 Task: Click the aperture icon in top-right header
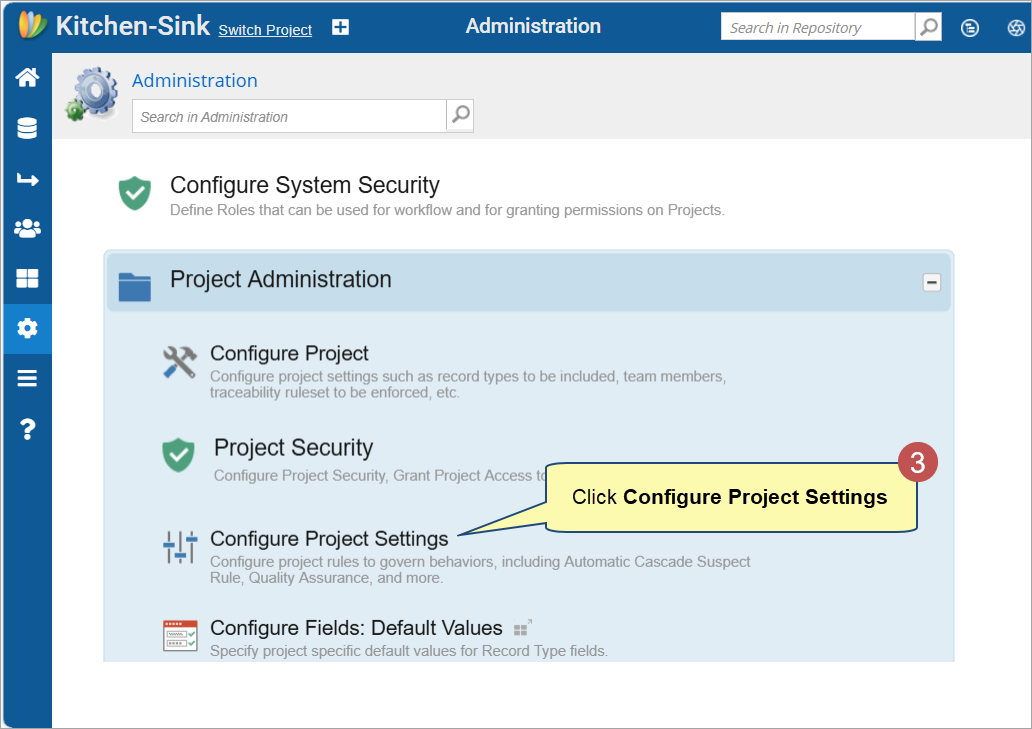(1016, 28)
